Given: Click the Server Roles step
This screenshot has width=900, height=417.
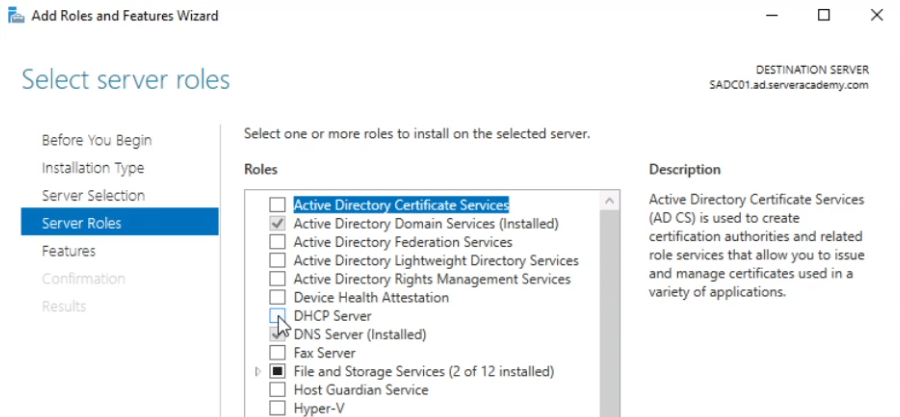Looking at the screenshot, I should tap(81, 223).
